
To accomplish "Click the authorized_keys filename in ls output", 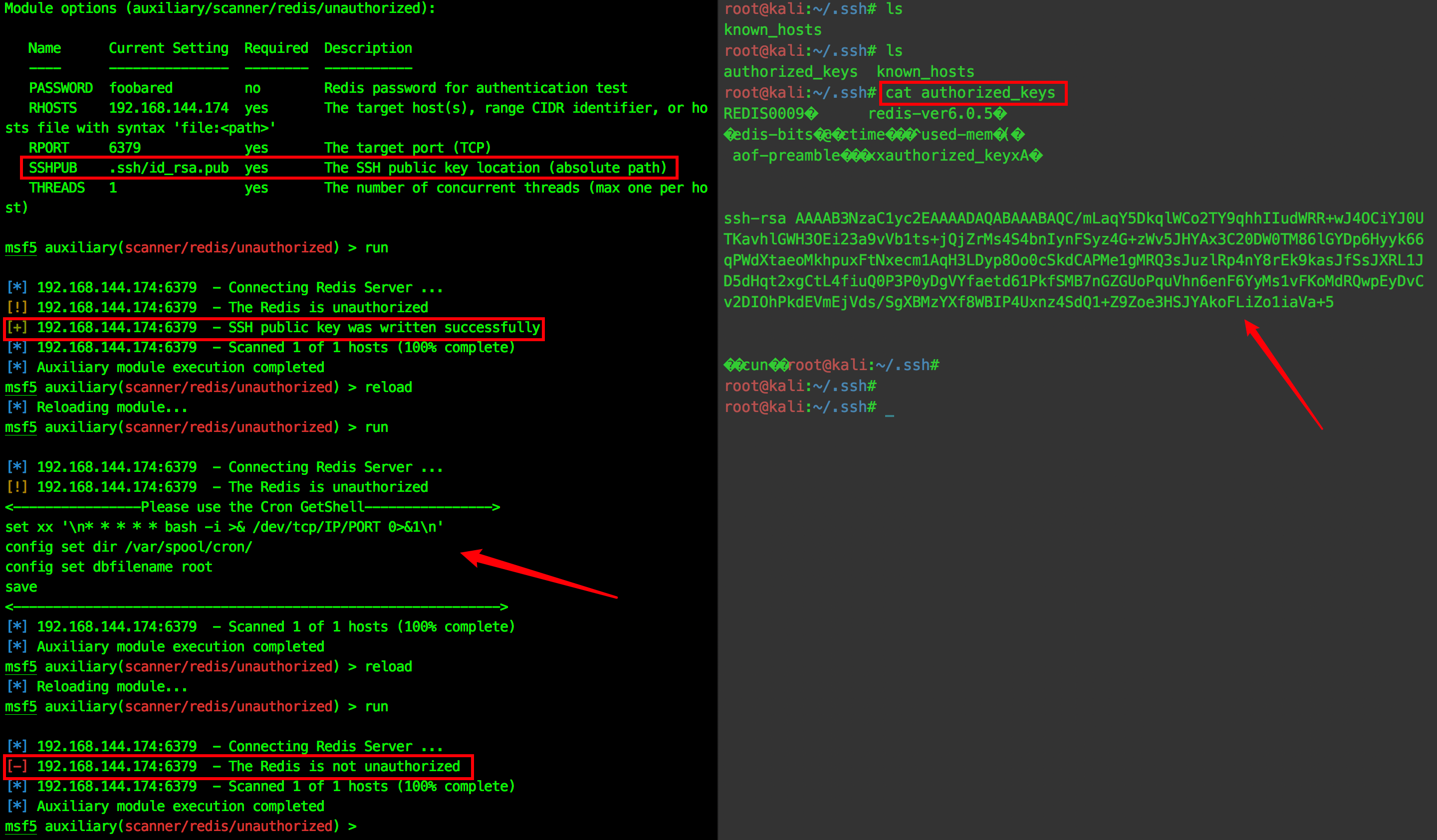I will coord(790,72).
